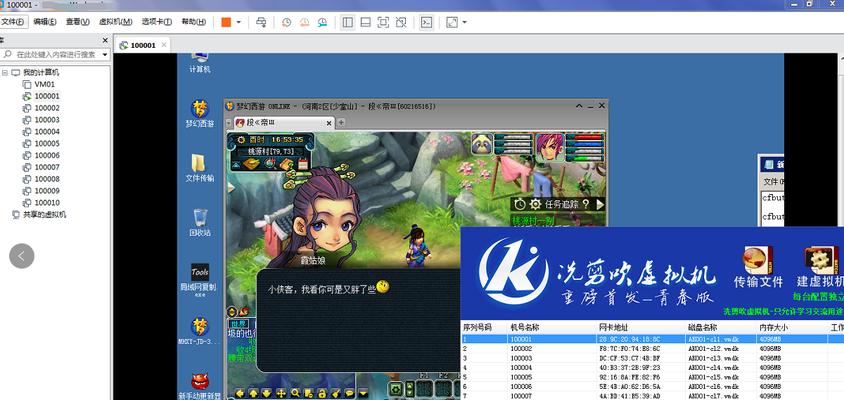Click the 网卡地址 column header
844x400 pixels.
tap(613, 327)
